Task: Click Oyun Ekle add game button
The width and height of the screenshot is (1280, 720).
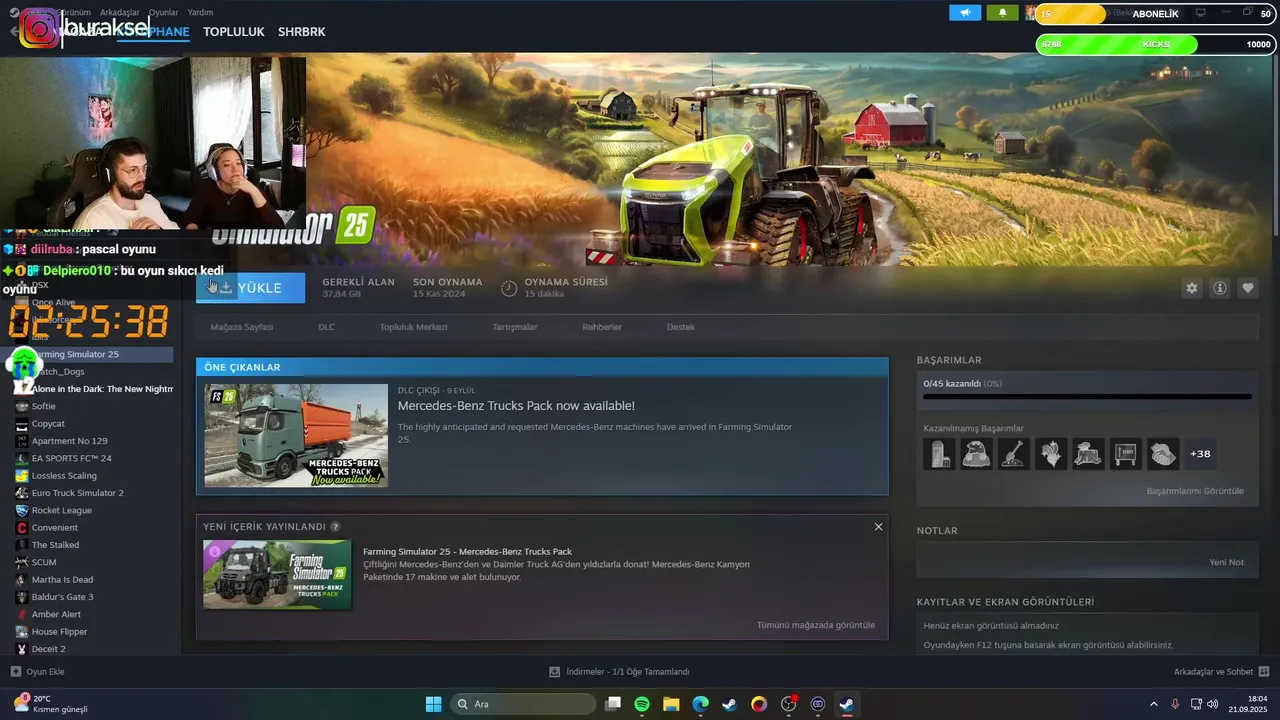Action: tap(38, 672)
